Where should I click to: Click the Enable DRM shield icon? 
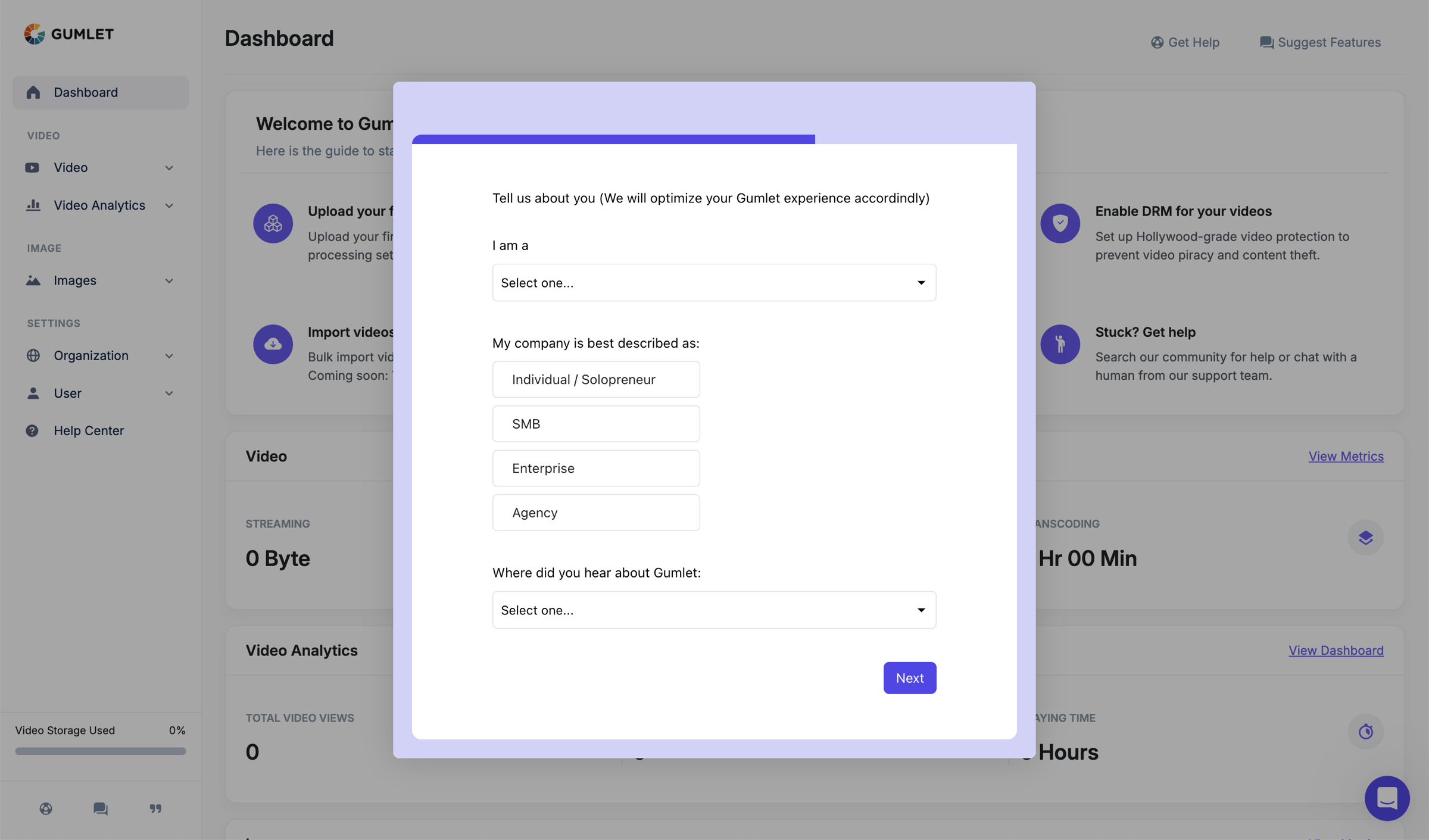click(x=1060, y=223)
